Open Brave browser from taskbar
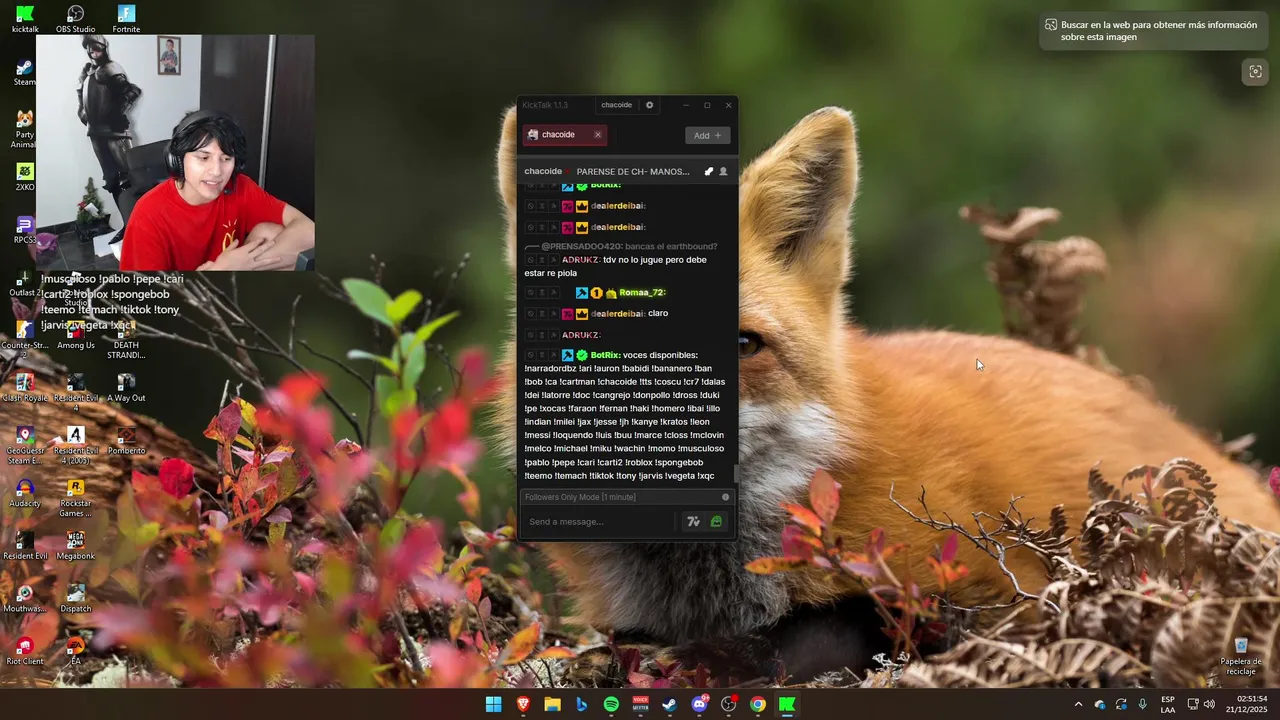This screenshot has width=1280, height=720. click(x=523, y=704)
